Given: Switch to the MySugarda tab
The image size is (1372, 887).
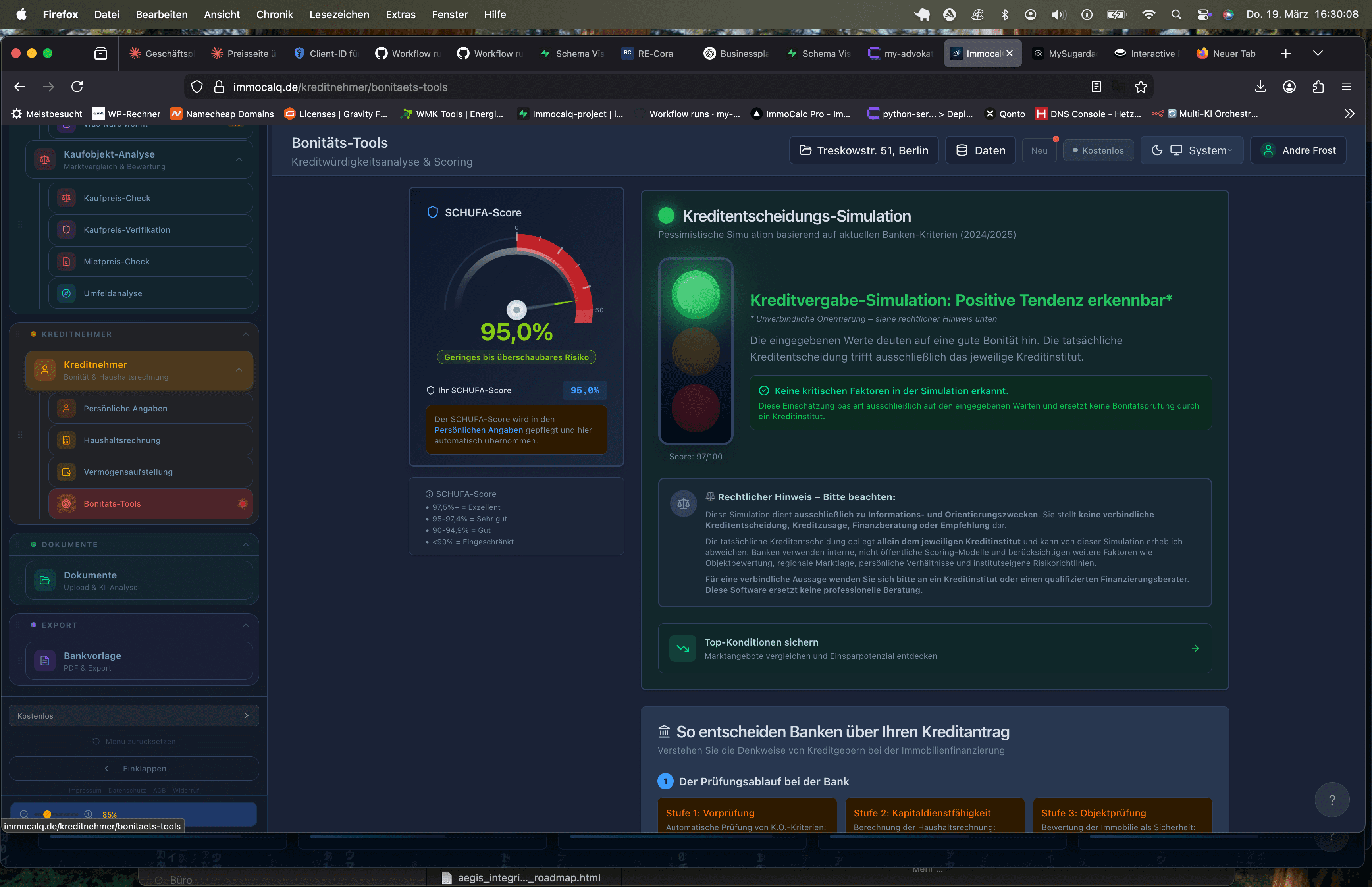Looking at the screenshot, I should [1065, 54].
